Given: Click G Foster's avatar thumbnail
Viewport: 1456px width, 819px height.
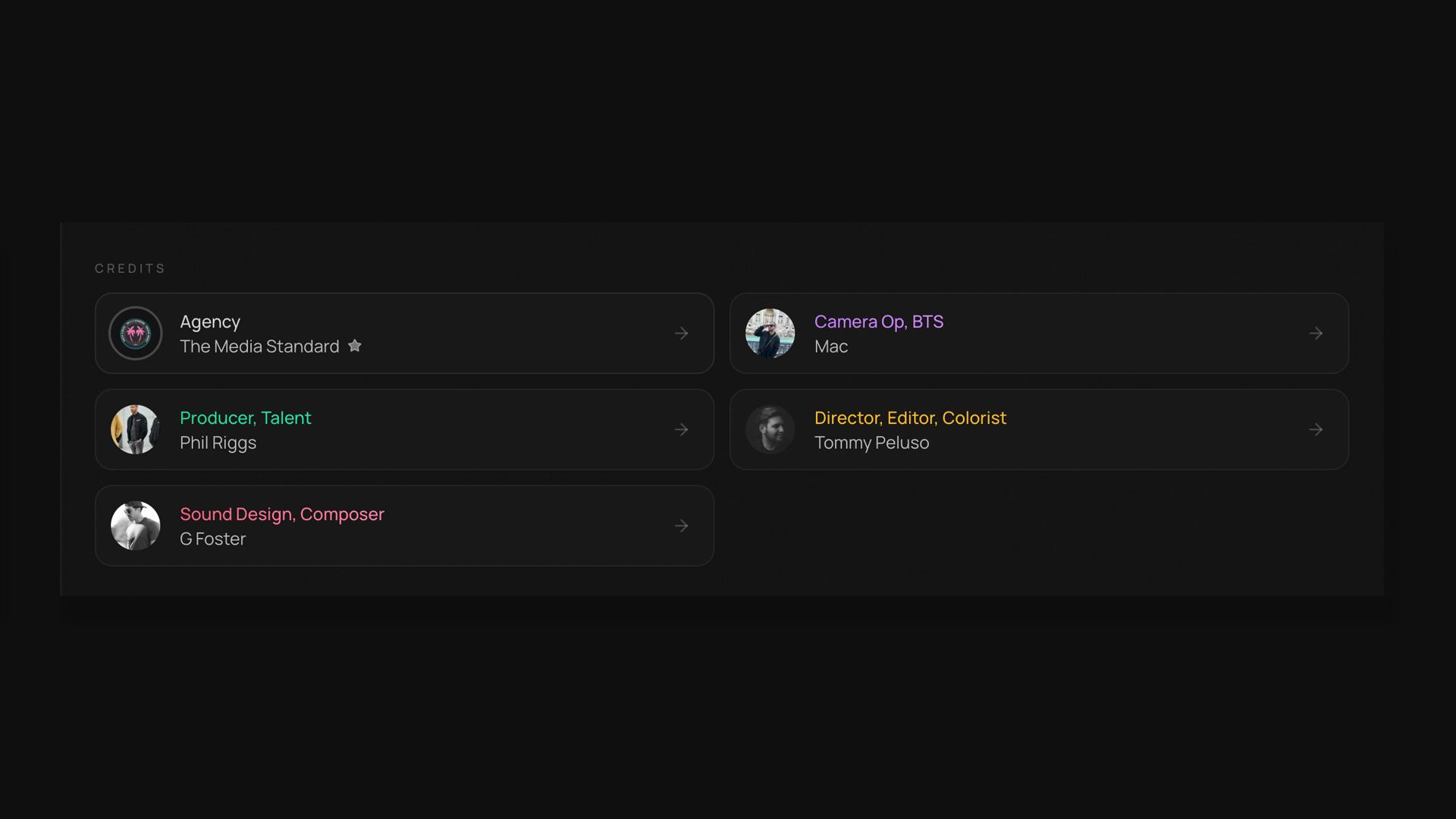Looking at the screenshot, I should (x=135, y=526).
